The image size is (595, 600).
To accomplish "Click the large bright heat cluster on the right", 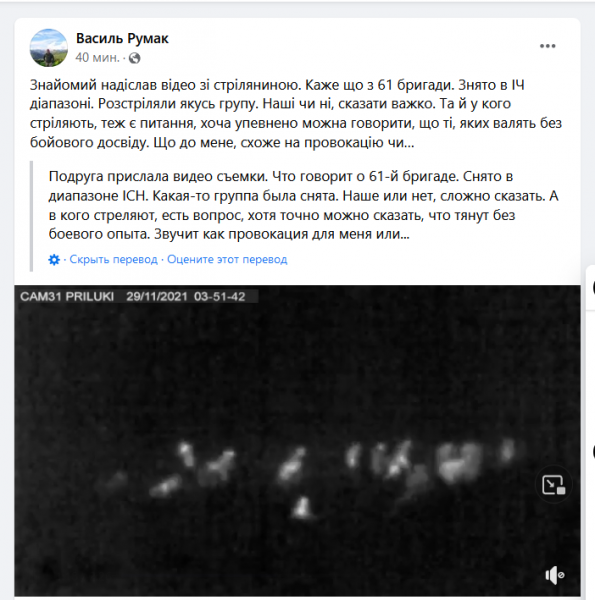I will (x=458, y=462).
